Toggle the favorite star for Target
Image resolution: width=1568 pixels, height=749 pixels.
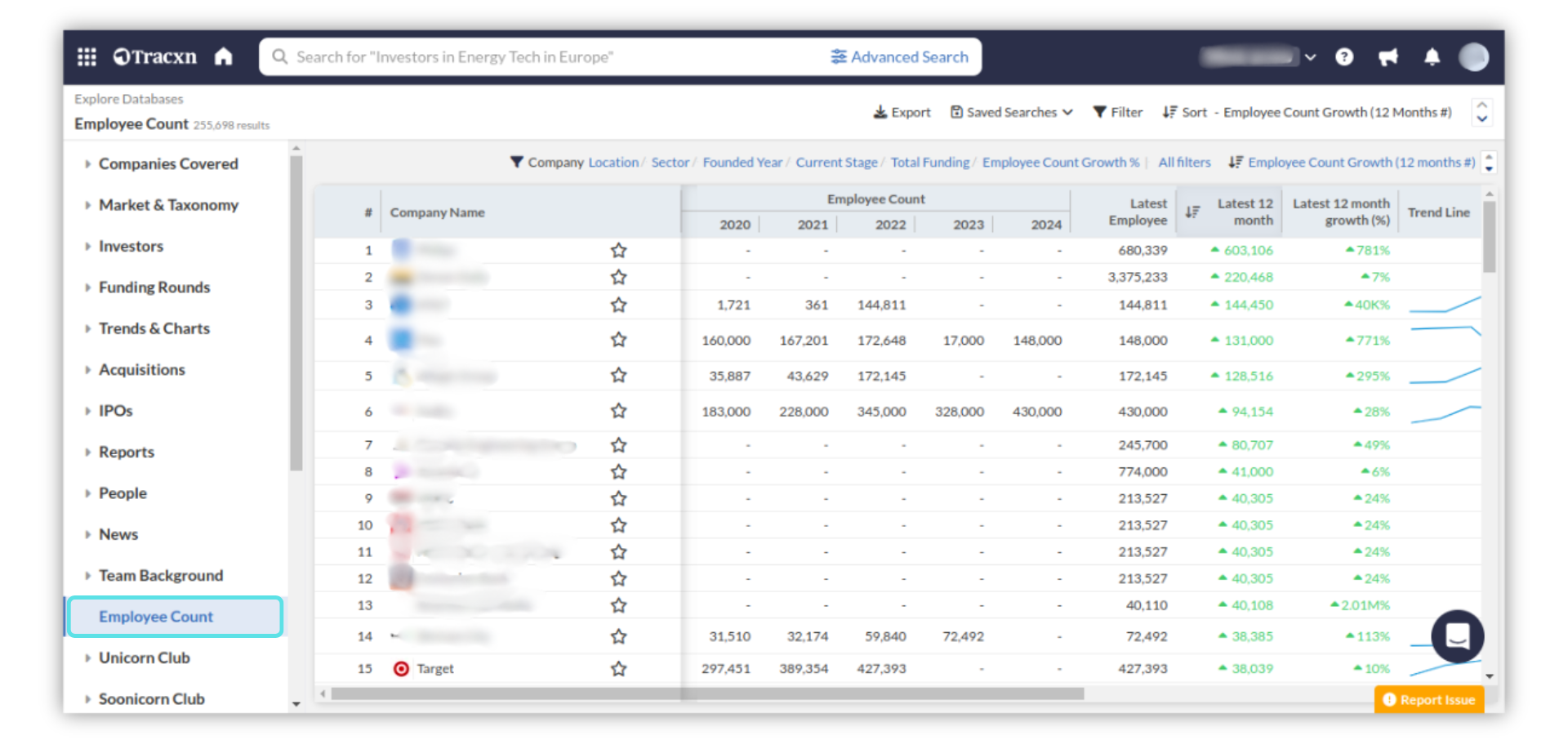tap(618, 669)
